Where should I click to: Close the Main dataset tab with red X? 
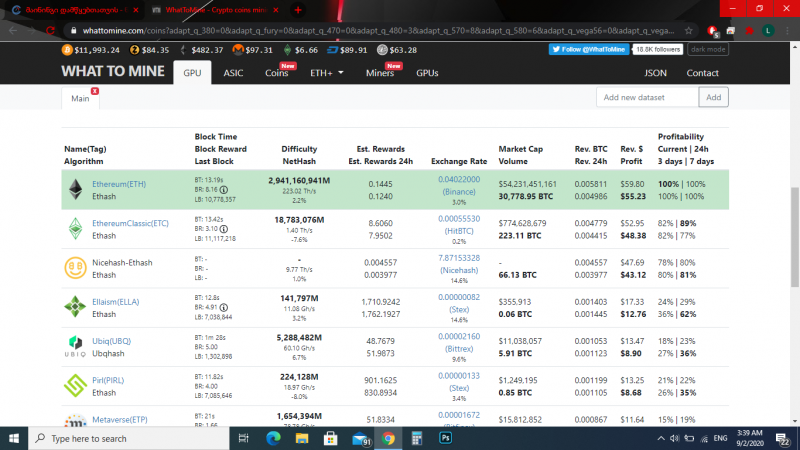(x=94, y=92)
